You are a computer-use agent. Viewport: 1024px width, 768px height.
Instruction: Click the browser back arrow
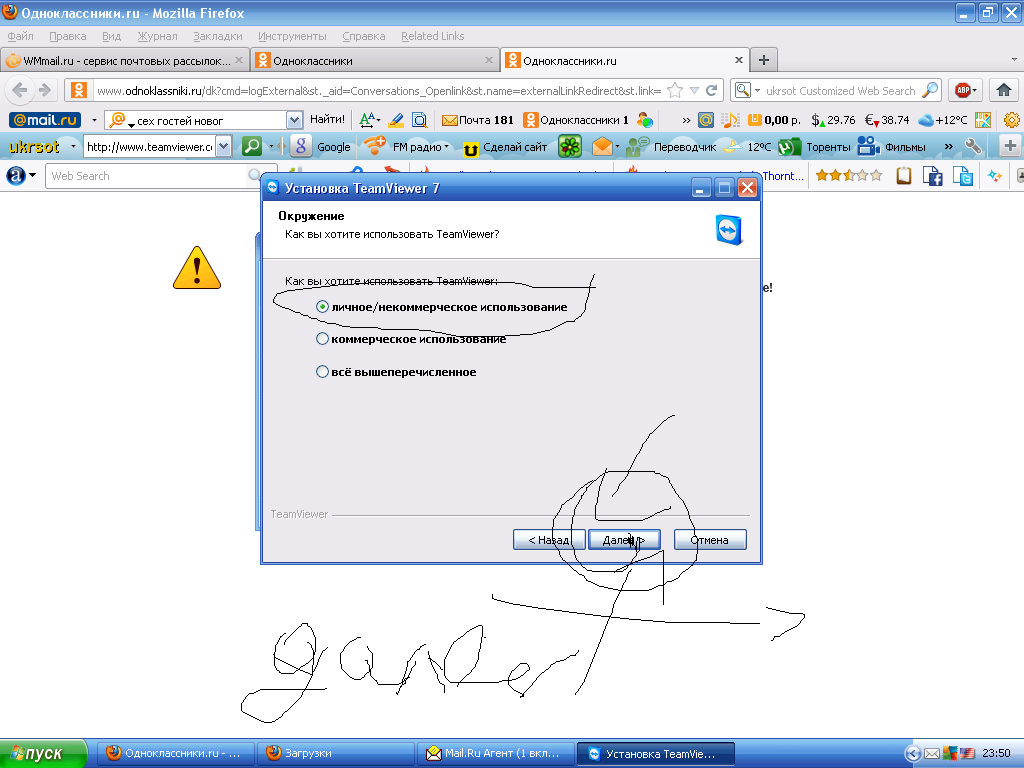(x=20, y=90)
